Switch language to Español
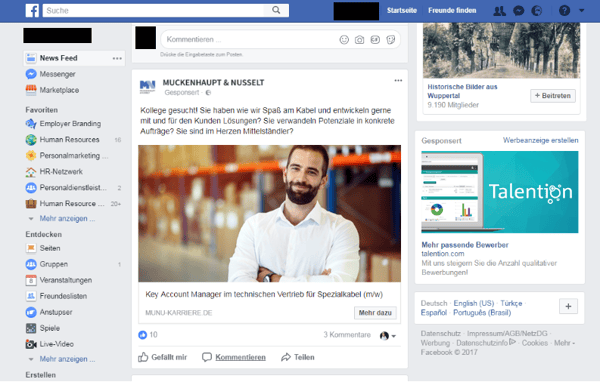 point(434,313)
